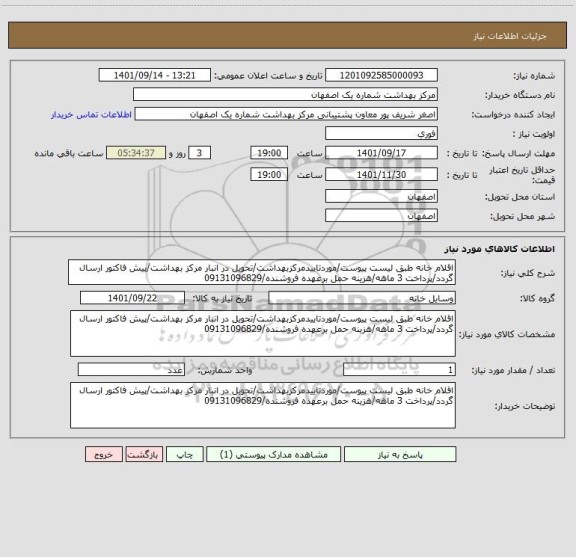This screenshot has height=557, width=576.
Task: Click the price validity date 1401/11/30
Action: click(x=381, y=175)
